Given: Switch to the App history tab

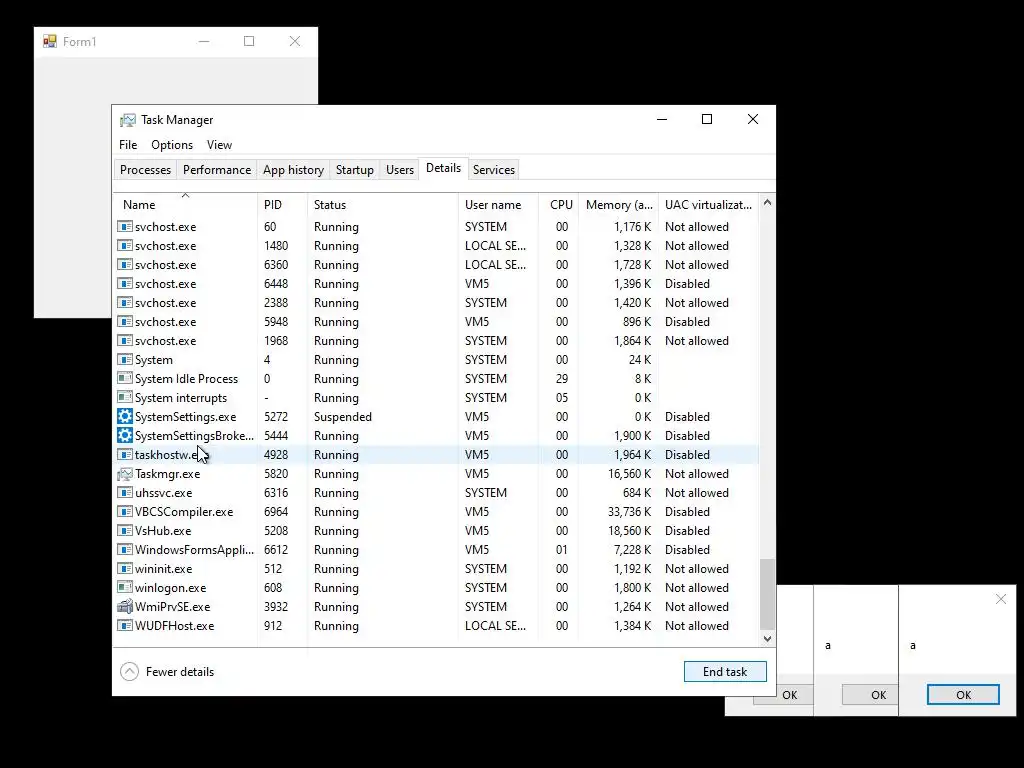Looking at the screenshot, I should point(293,170).
